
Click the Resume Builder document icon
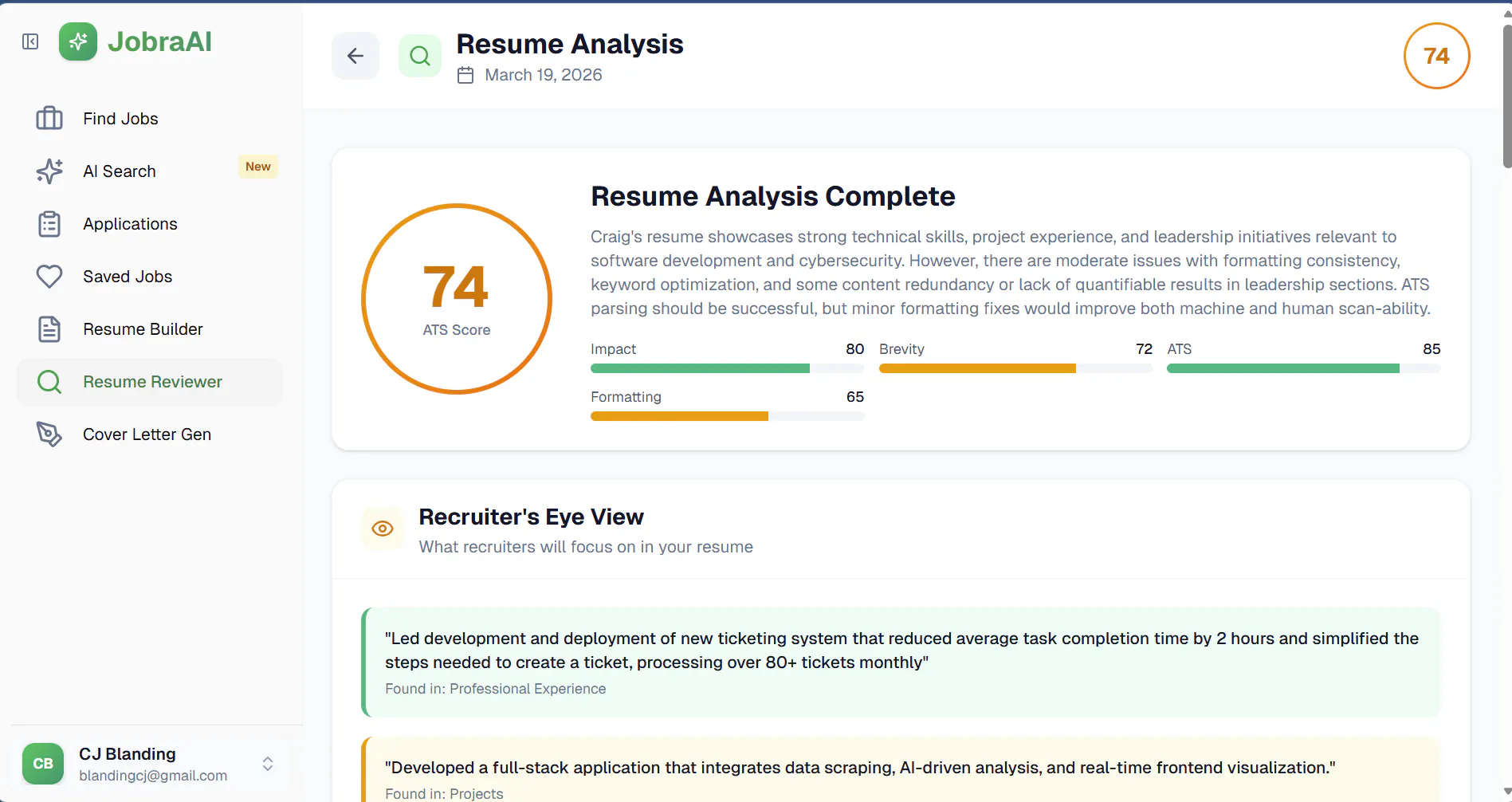(49, 329)
